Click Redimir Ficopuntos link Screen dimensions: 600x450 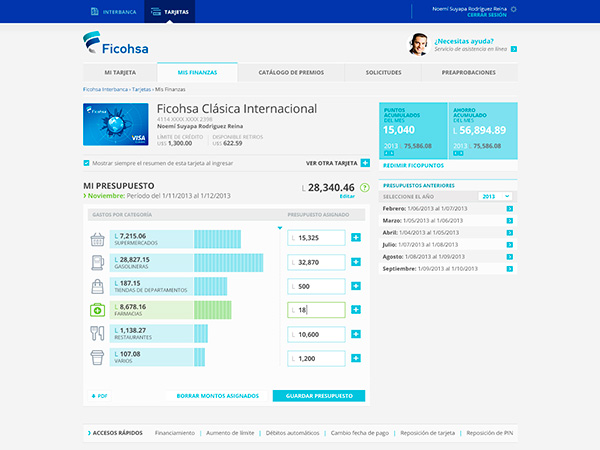click(413, 166)
